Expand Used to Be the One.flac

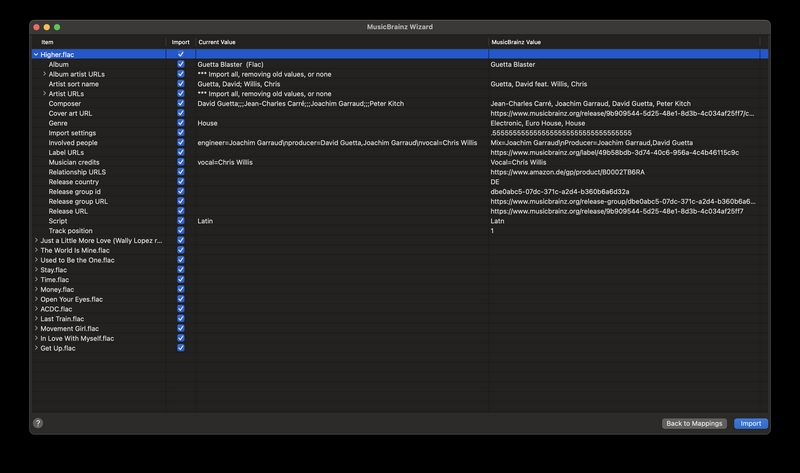pos(36,260)
